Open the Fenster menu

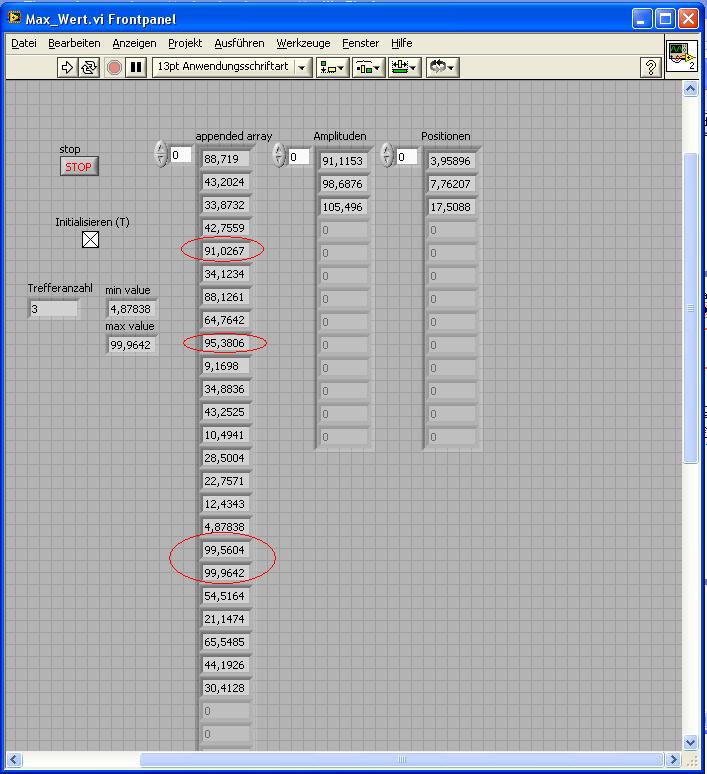coord(360,43)
